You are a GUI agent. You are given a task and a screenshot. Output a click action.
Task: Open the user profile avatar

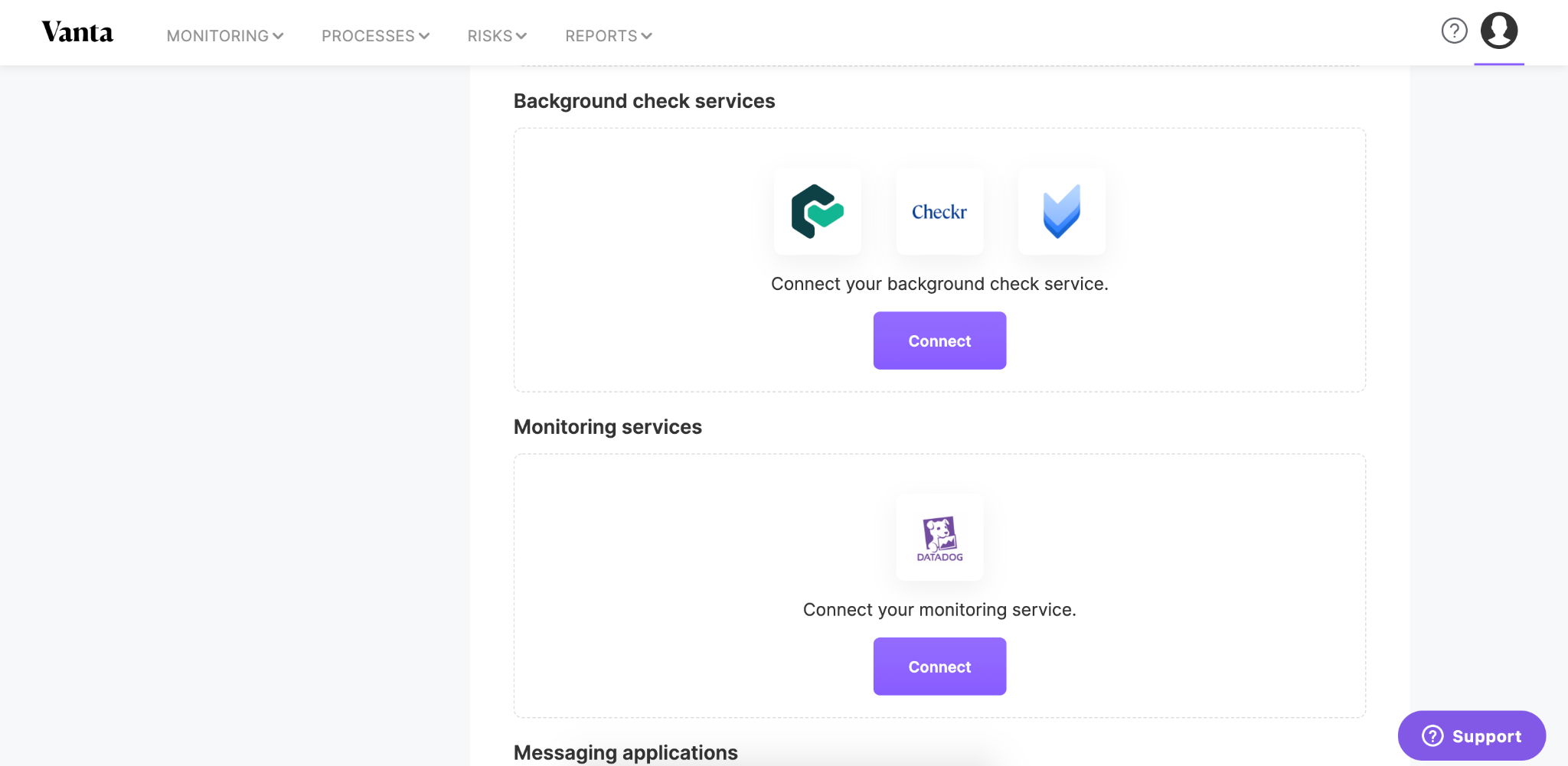1499,31
